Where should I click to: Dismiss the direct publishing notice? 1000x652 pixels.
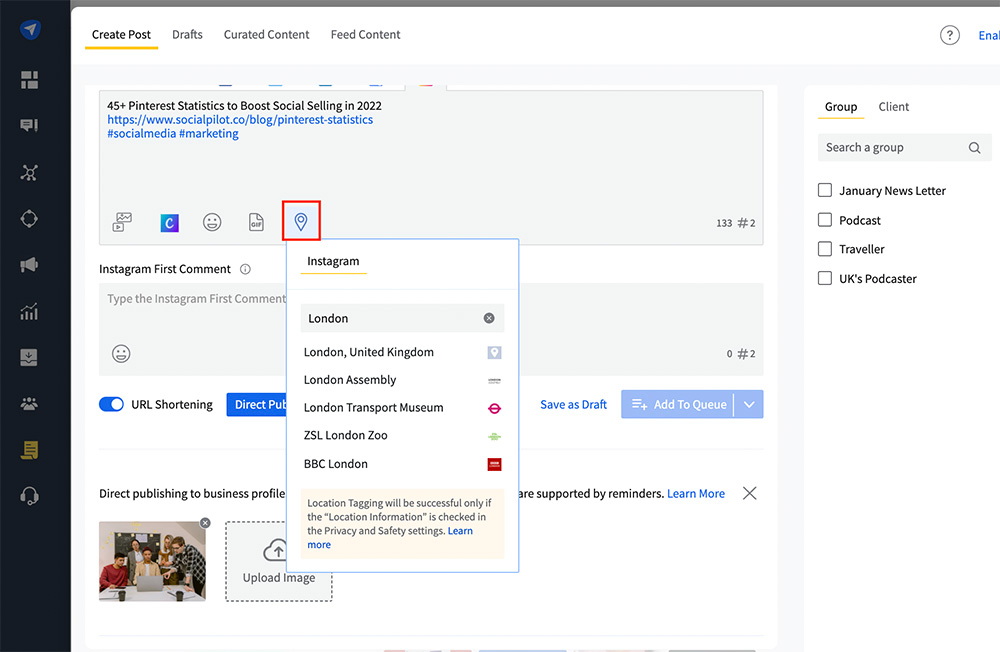pyautogui.click(x=749, y=493)
